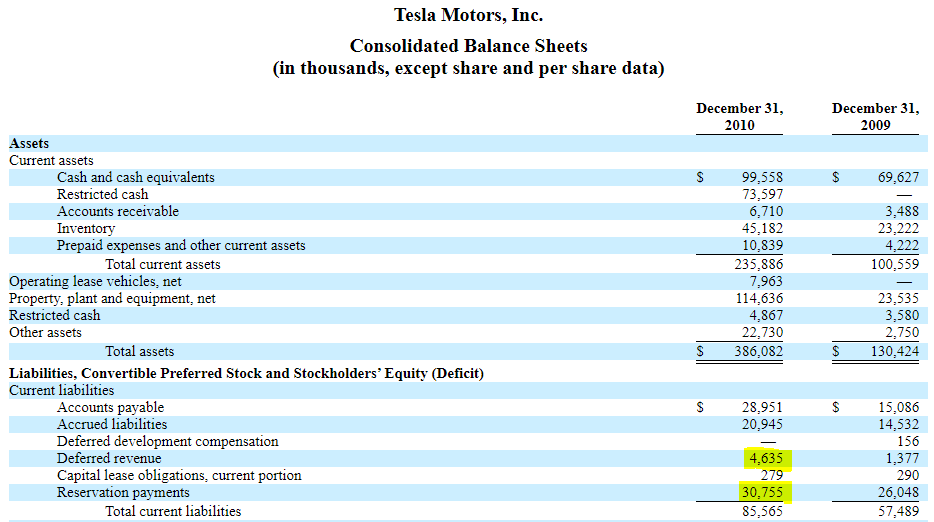Select the Total current liabilities label
This screenshot has width=934, height=522.
[x=173, y=511]
